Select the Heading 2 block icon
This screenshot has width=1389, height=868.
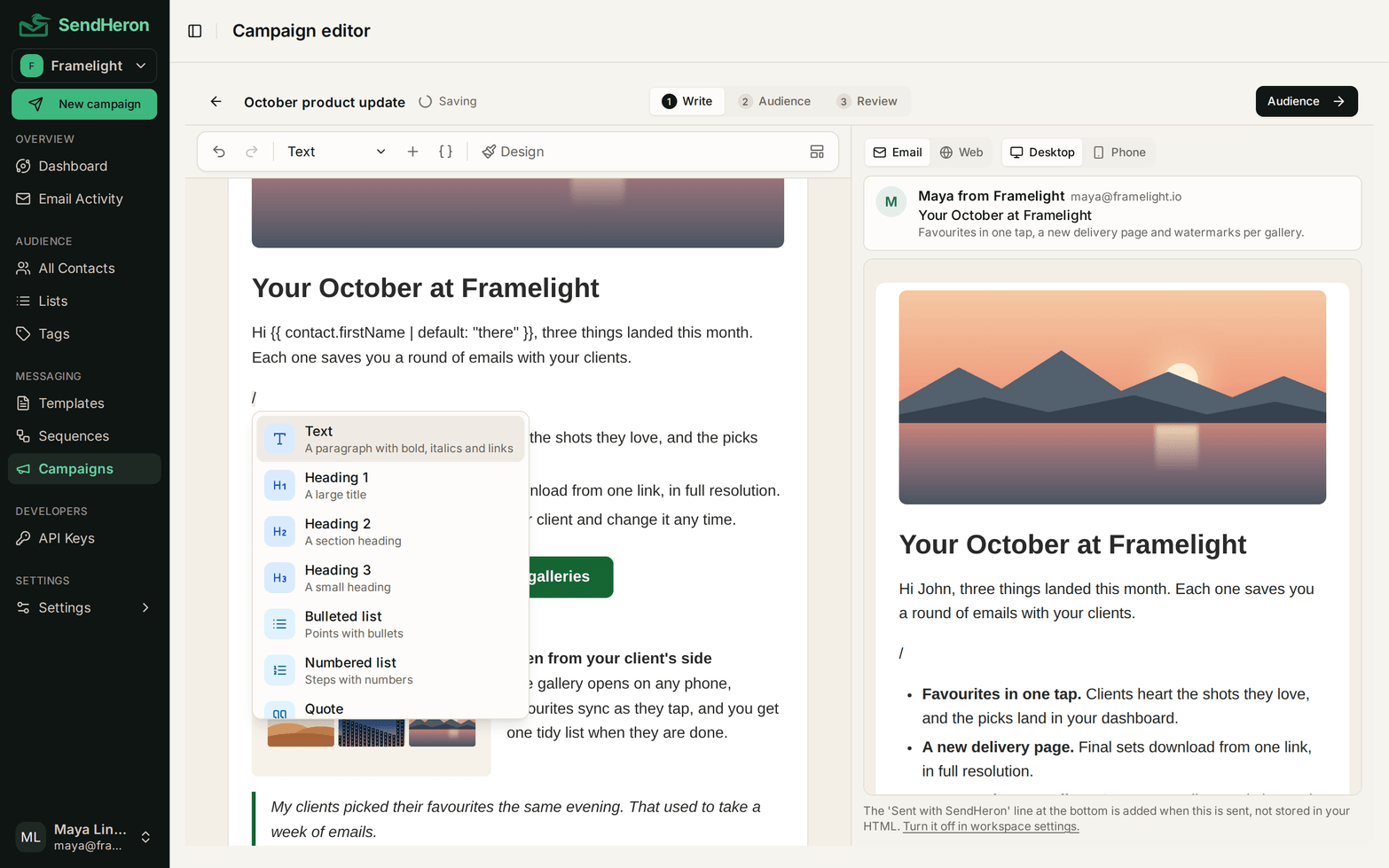[x=279, y=531]
